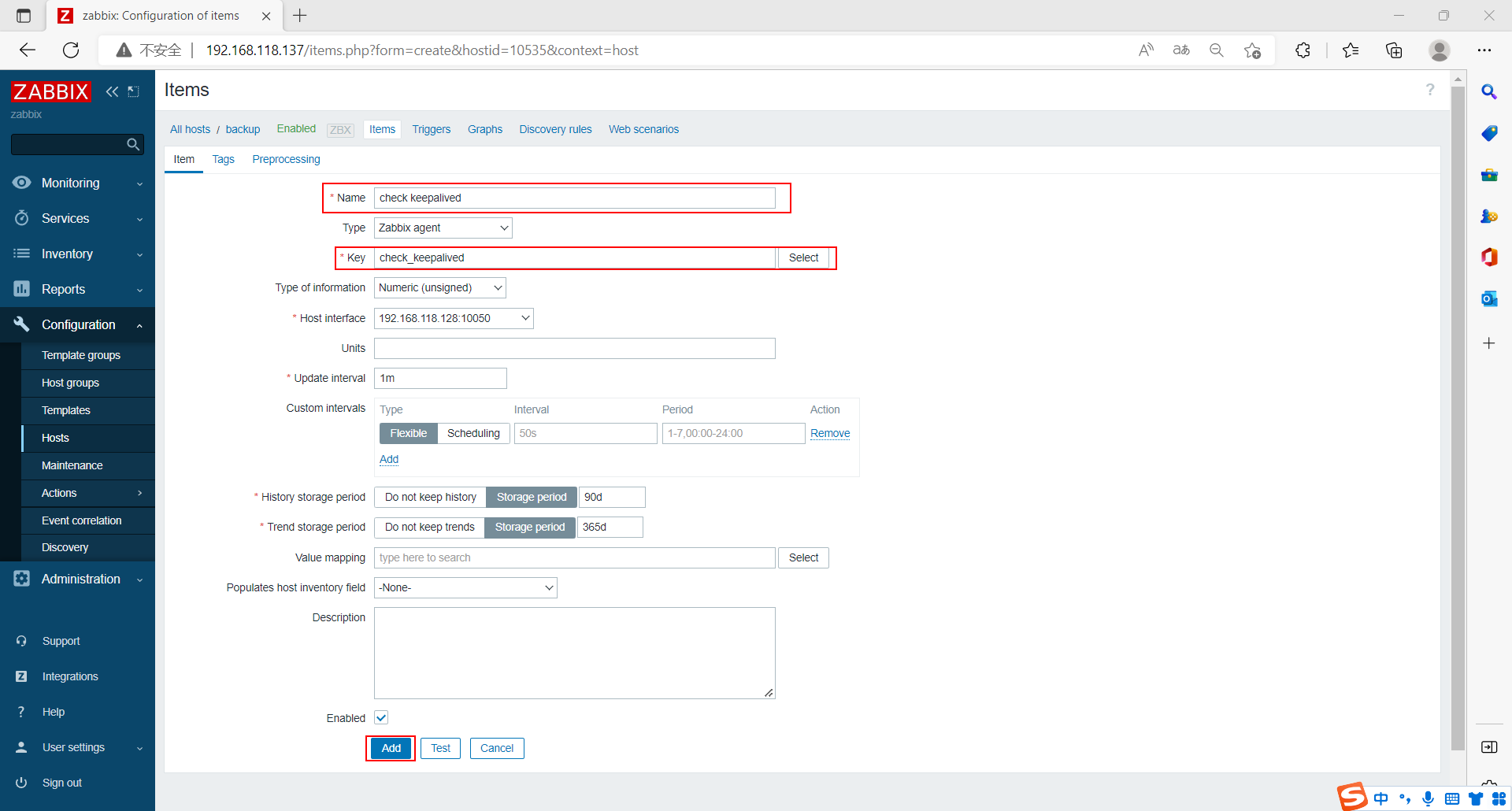
Task: Expand the Actions submenu
Action: pyautogui.click(x=140, y=493)
